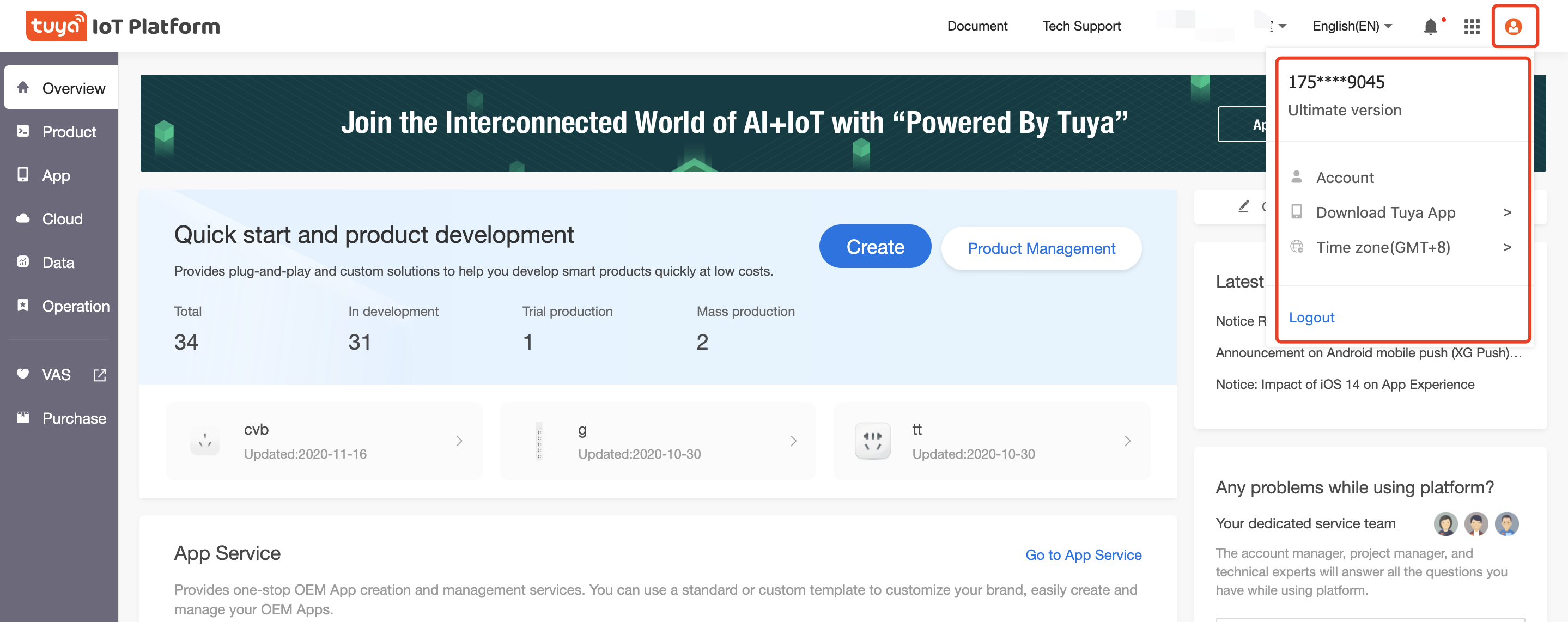The image size is (1568, 622).
Task: Click the Account menu item
Action: [x=1345, y=177]
